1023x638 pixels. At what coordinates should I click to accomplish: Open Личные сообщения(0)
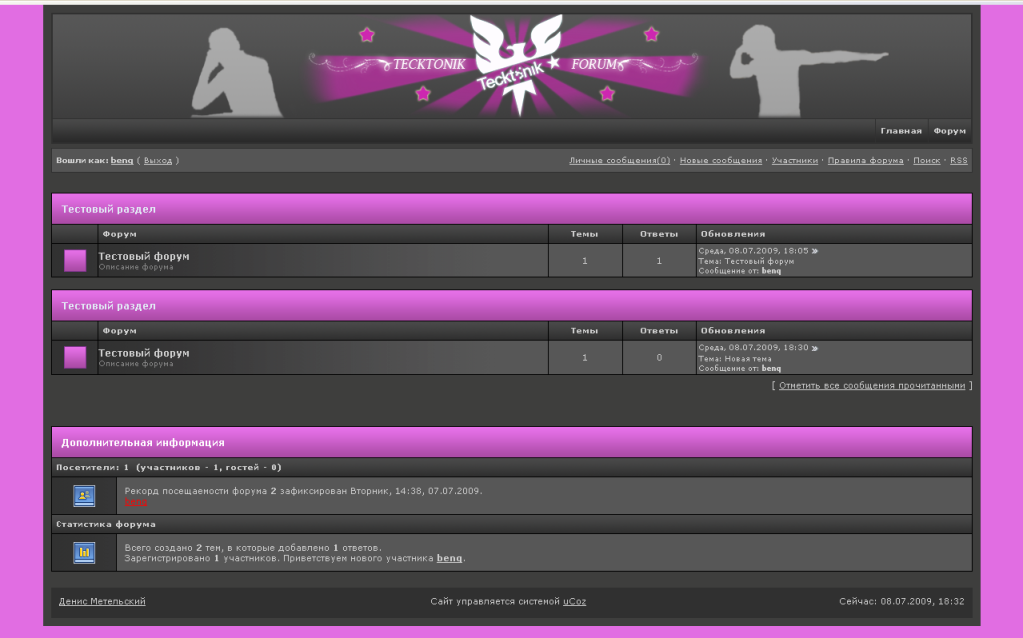[619, 160]
